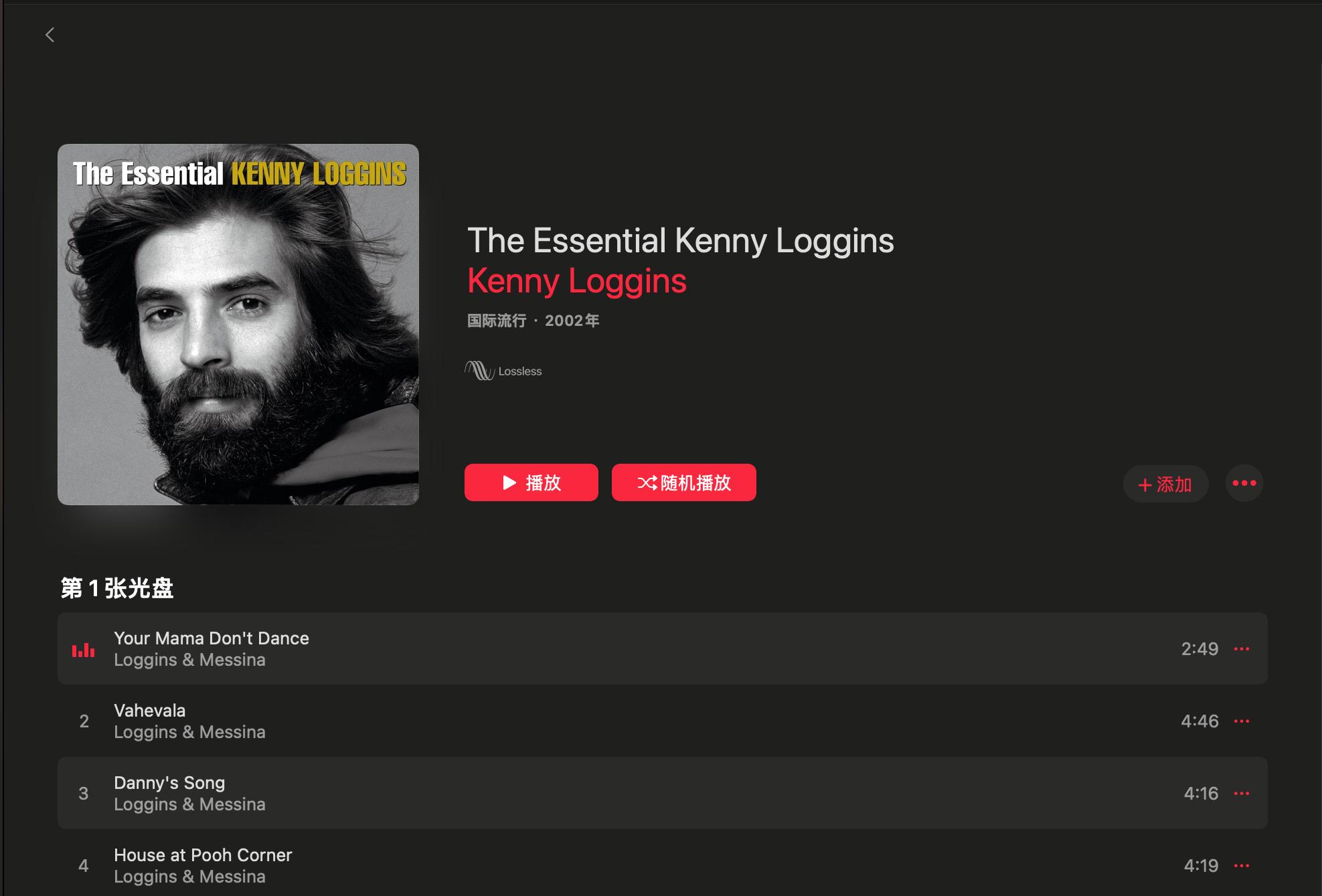Start album with the 播放 button
This screenshot has height=896, width=1322.
click(x=531, y=482)
